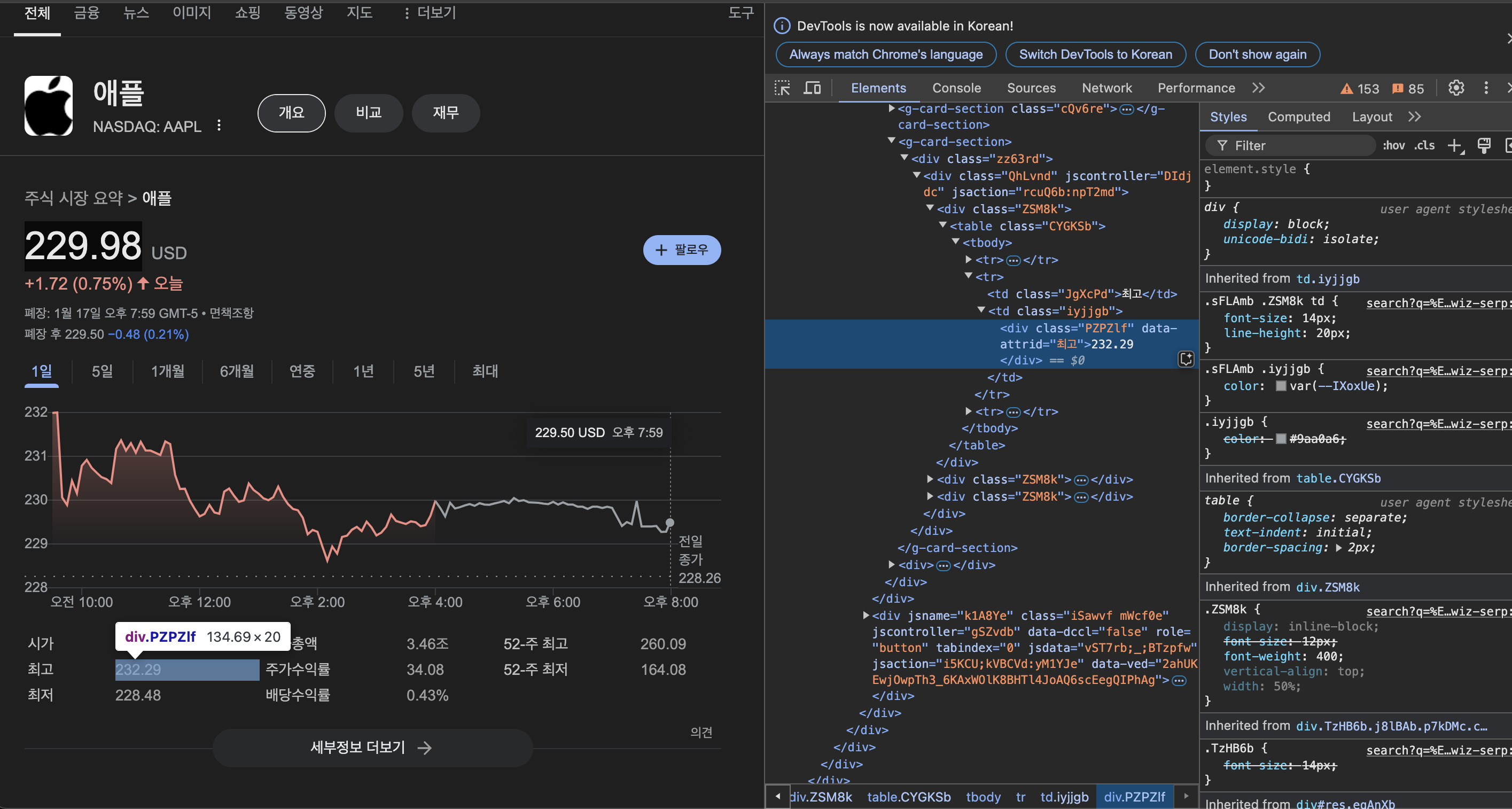Switch to the Sources tab
Screen dimensions: 1512x809
[1031, 88]
